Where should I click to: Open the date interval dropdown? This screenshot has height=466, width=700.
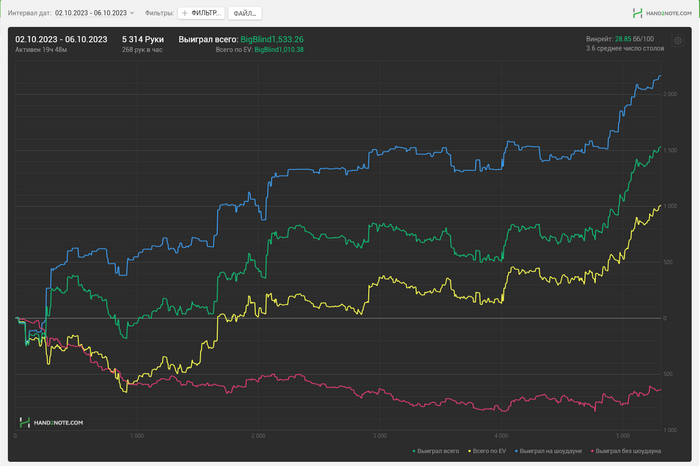click(x=94, y=13)
